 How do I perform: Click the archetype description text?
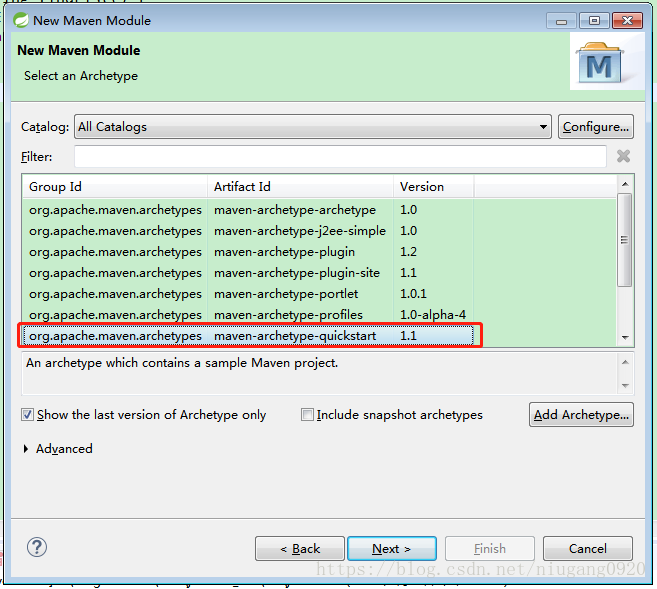[x=182, y=363]
